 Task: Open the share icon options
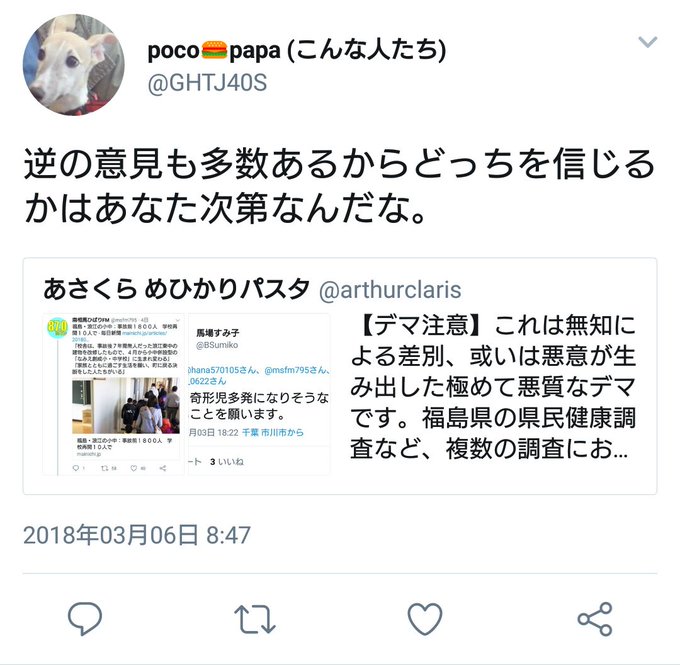(x=595, y=619)
